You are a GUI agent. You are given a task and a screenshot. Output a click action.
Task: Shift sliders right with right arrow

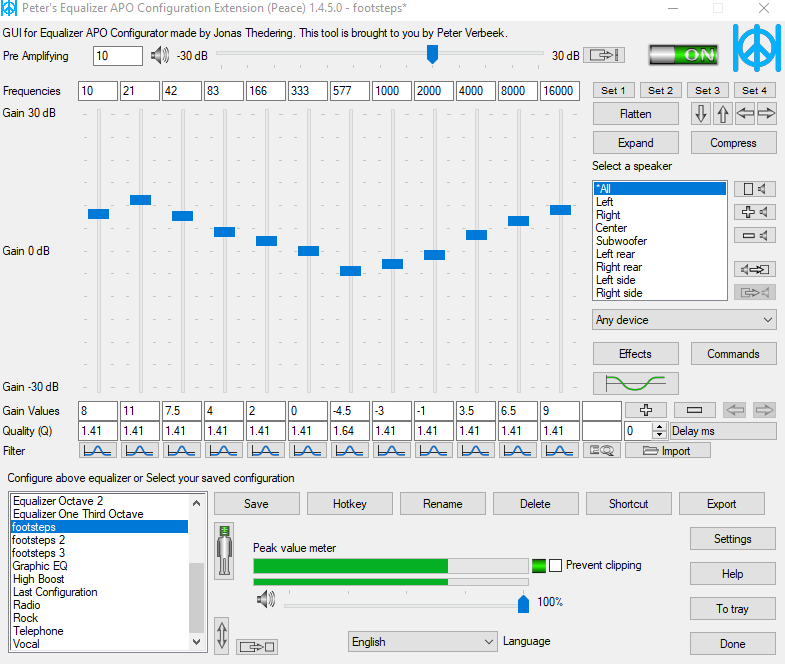pos(766,114)
